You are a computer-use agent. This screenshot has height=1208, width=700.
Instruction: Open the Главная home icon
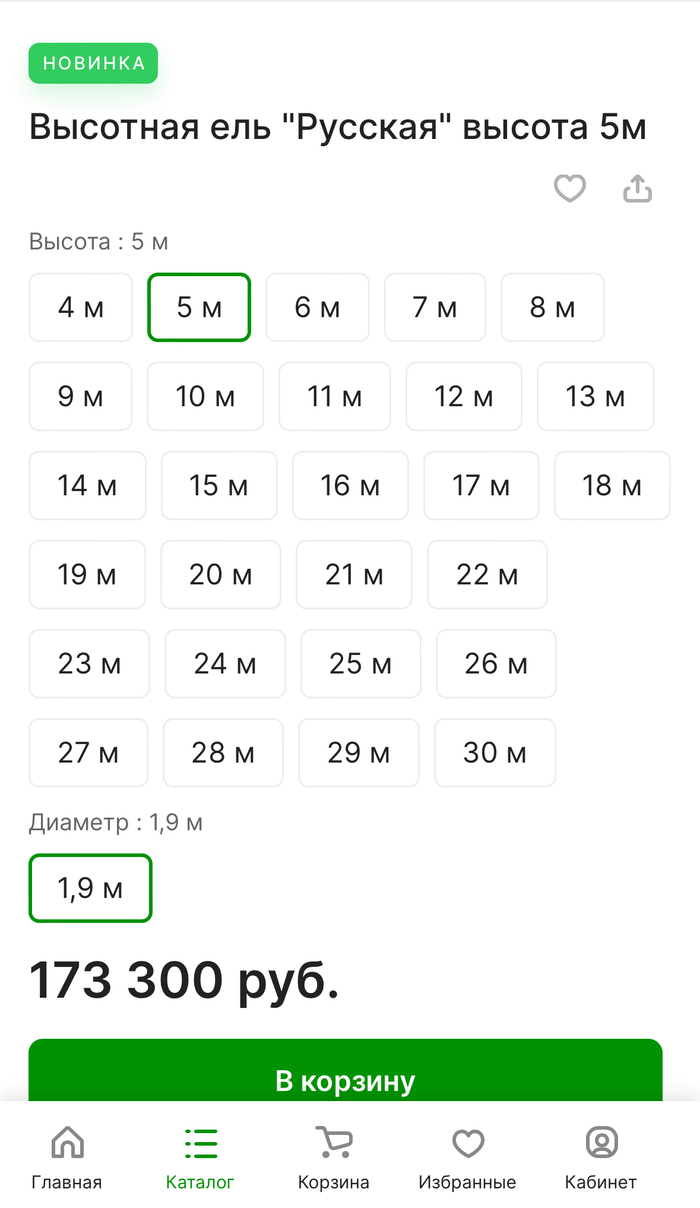tap(67, 1142)
